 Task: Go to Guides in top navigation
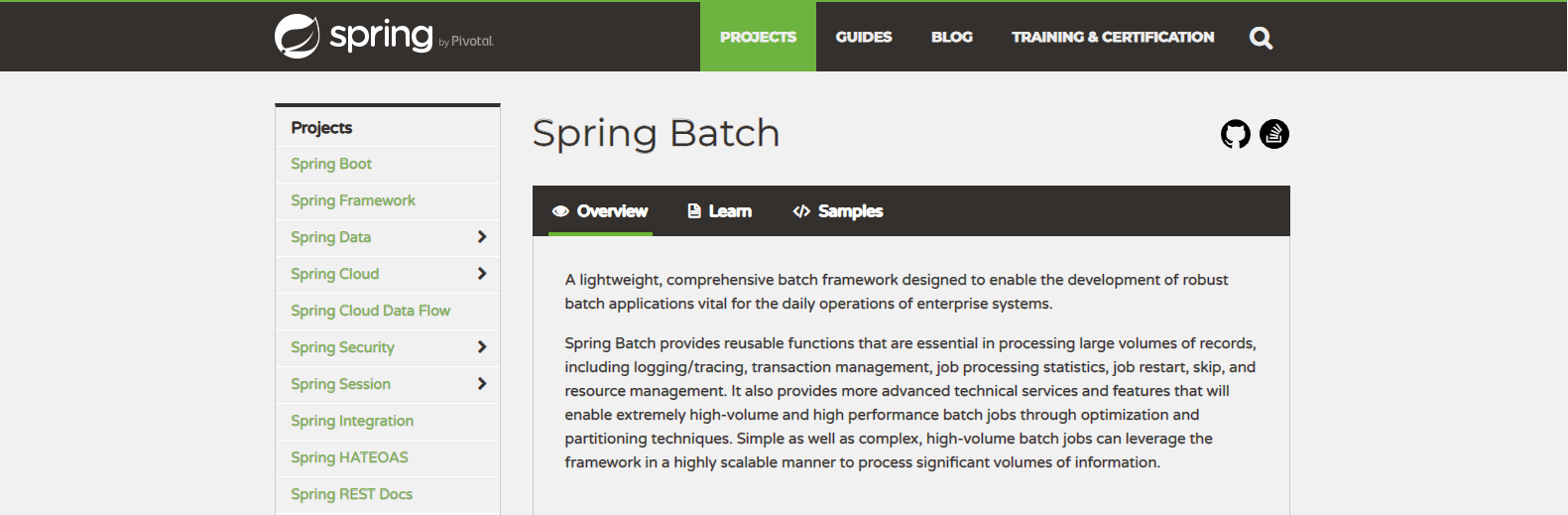pos(864,37)
